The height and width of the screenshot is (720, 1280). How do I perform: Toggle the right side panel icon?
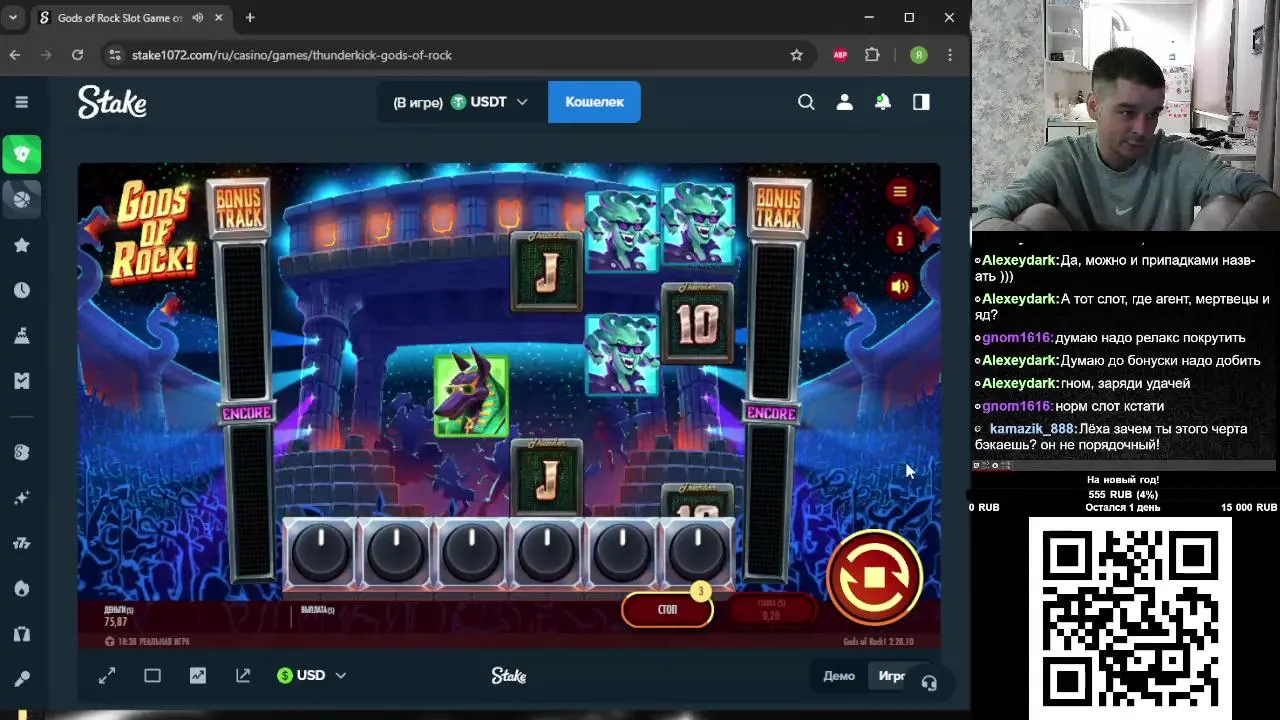921,102
